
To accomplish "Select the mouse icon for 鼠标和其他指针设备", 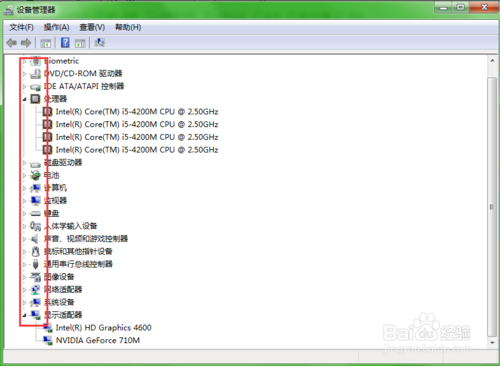I will (x=36, y=251).
